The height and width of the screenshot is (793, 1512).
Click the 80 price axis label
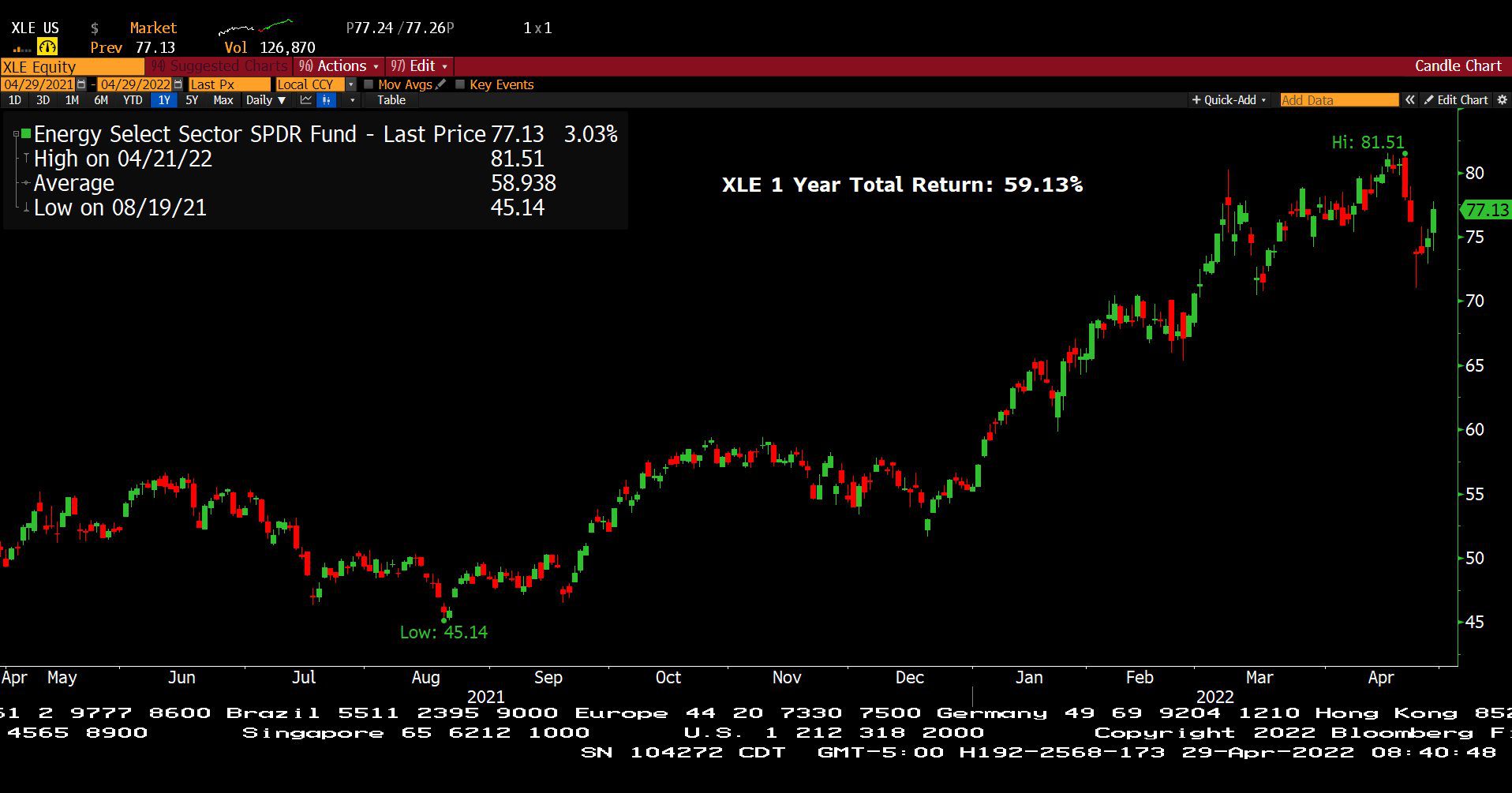(1474, 173)
